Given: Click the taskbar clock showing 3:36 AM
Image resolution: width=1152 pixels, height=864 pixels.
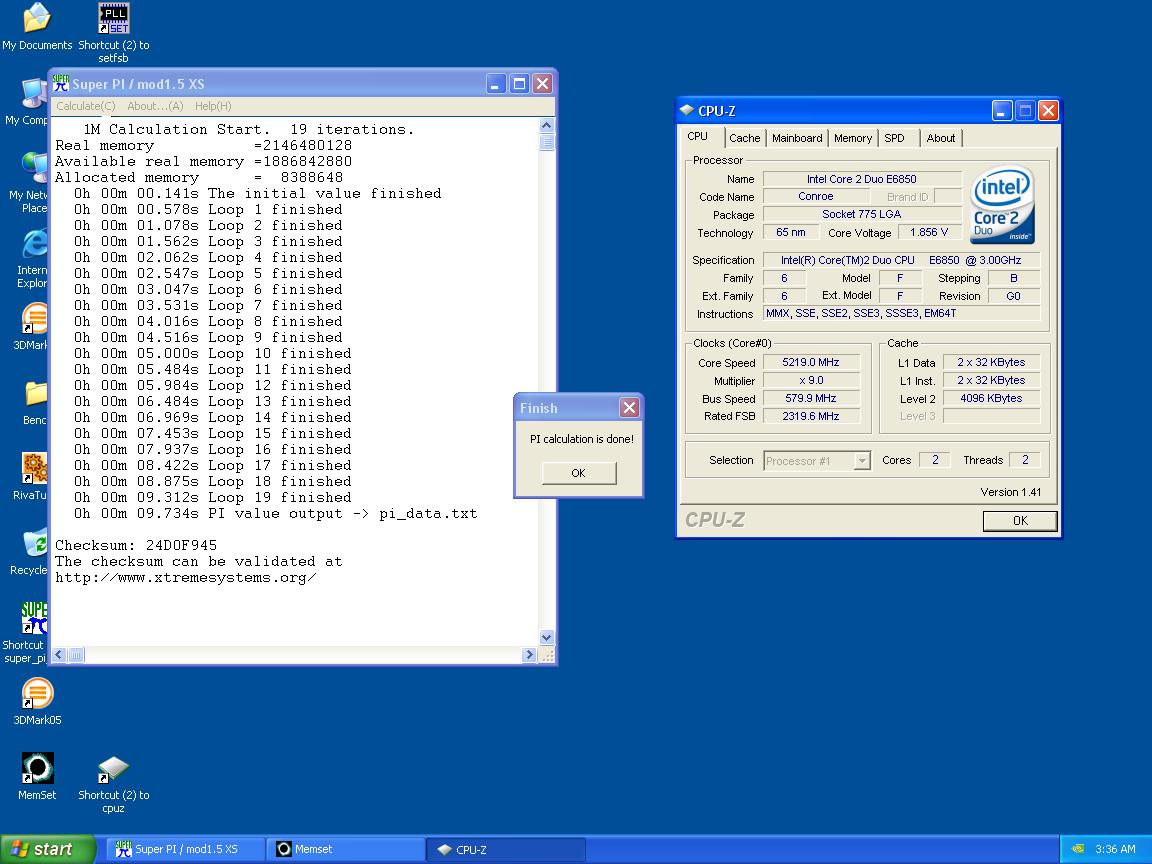Looking at the screenshot, I should coord(1115,849).
